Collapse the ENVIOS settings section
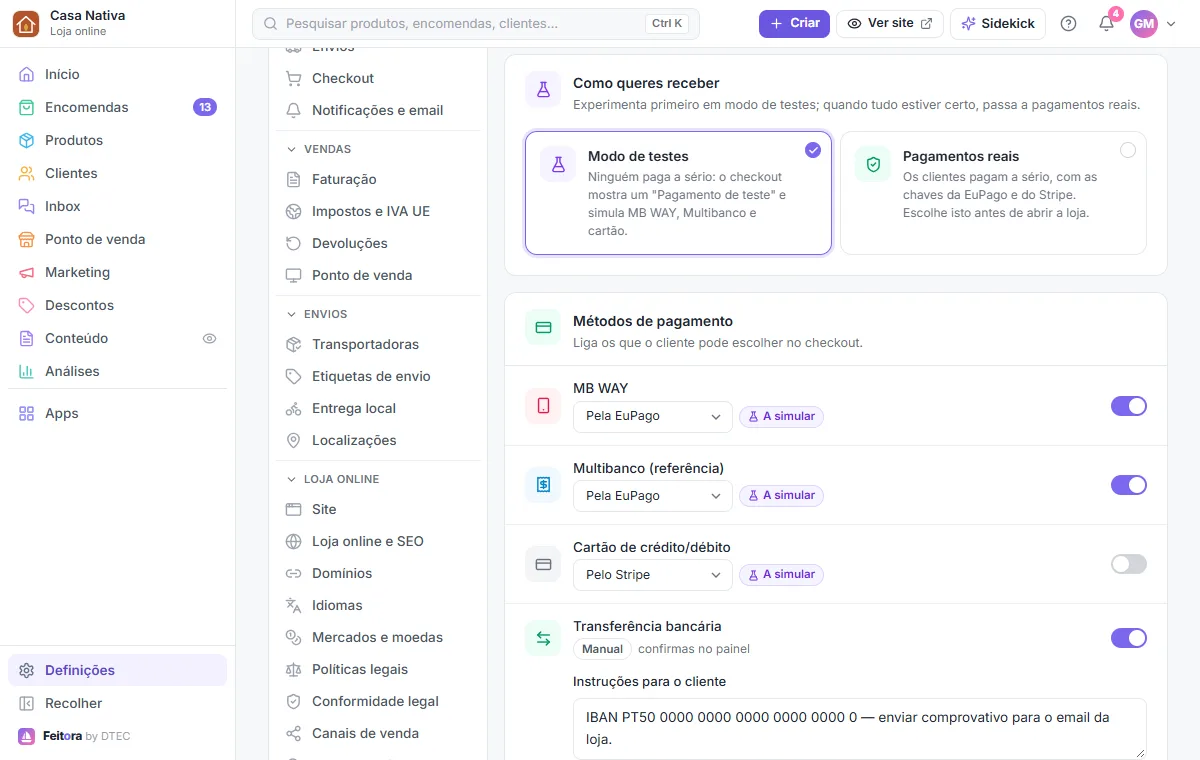The image size is (1200, 760). coord(317,314)
